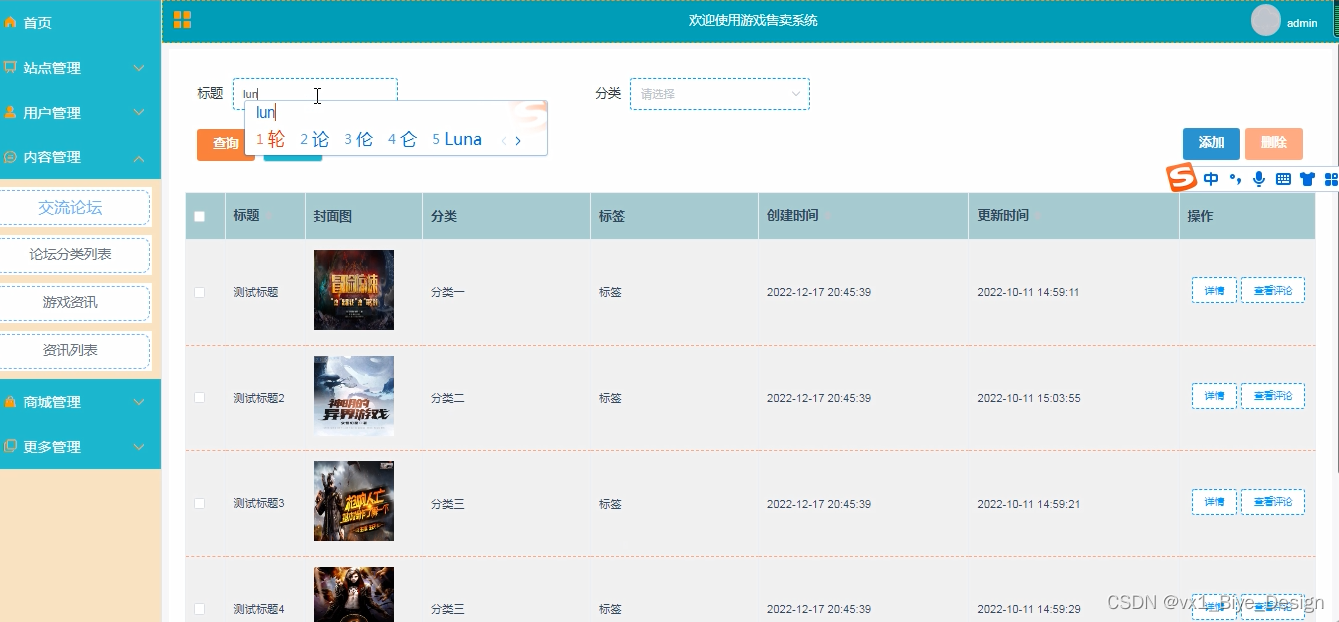Screen dimensions: 1339x622
Task: Click next page arrow in IME candidate list
Action: (518, 141)
